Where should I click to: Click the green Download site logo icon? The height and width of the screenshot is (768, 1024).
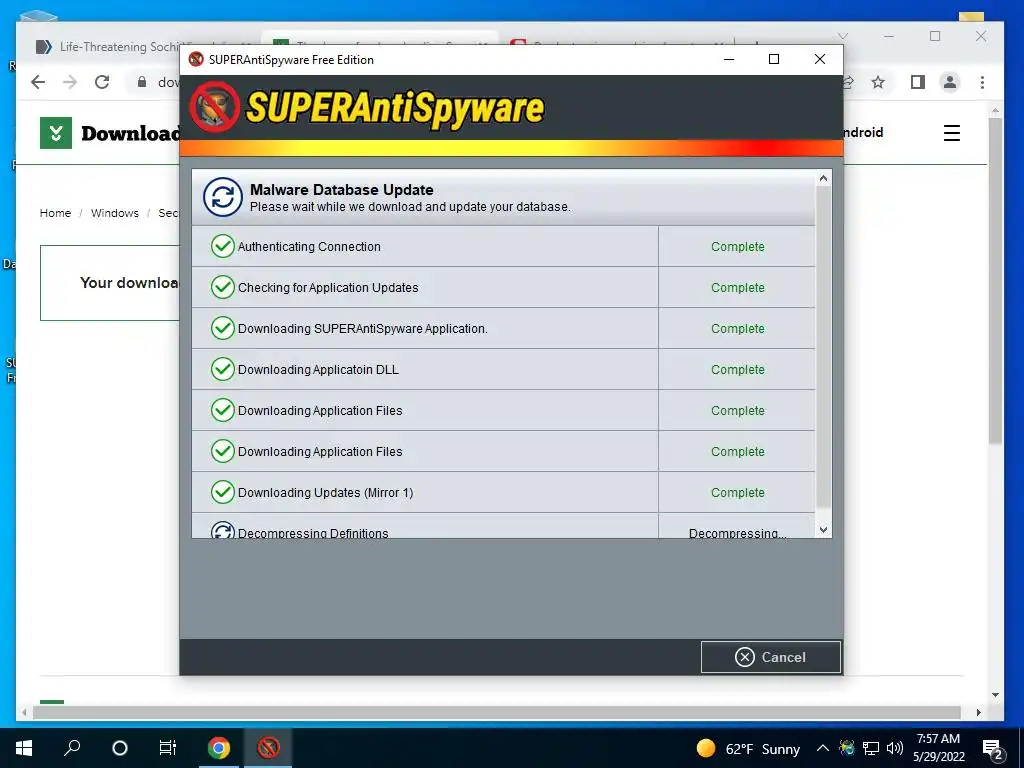[x=56, y=133]
